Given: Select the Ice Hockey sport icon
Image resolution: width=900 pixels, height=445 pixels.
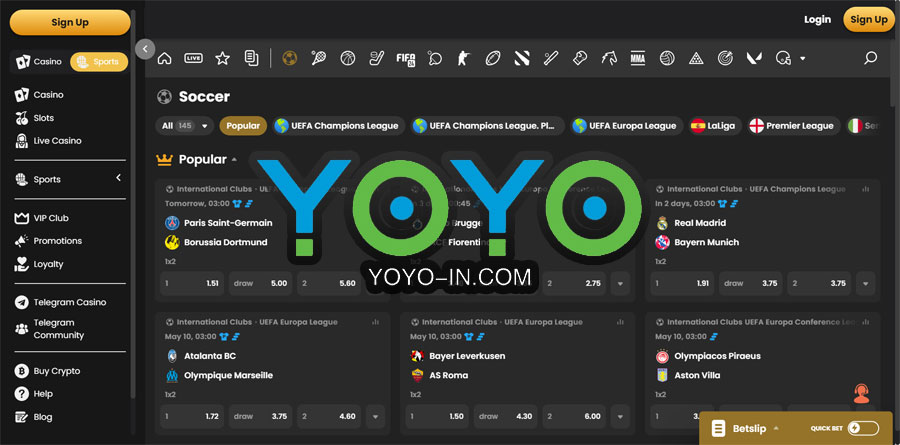Looking at the screenshot, I should pos(377,58).
